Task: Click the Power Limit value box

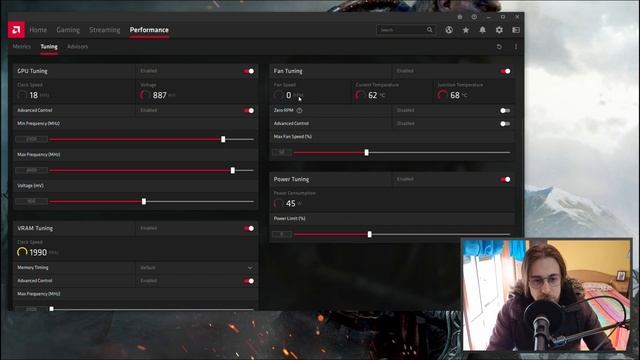Action: [282, 234]
